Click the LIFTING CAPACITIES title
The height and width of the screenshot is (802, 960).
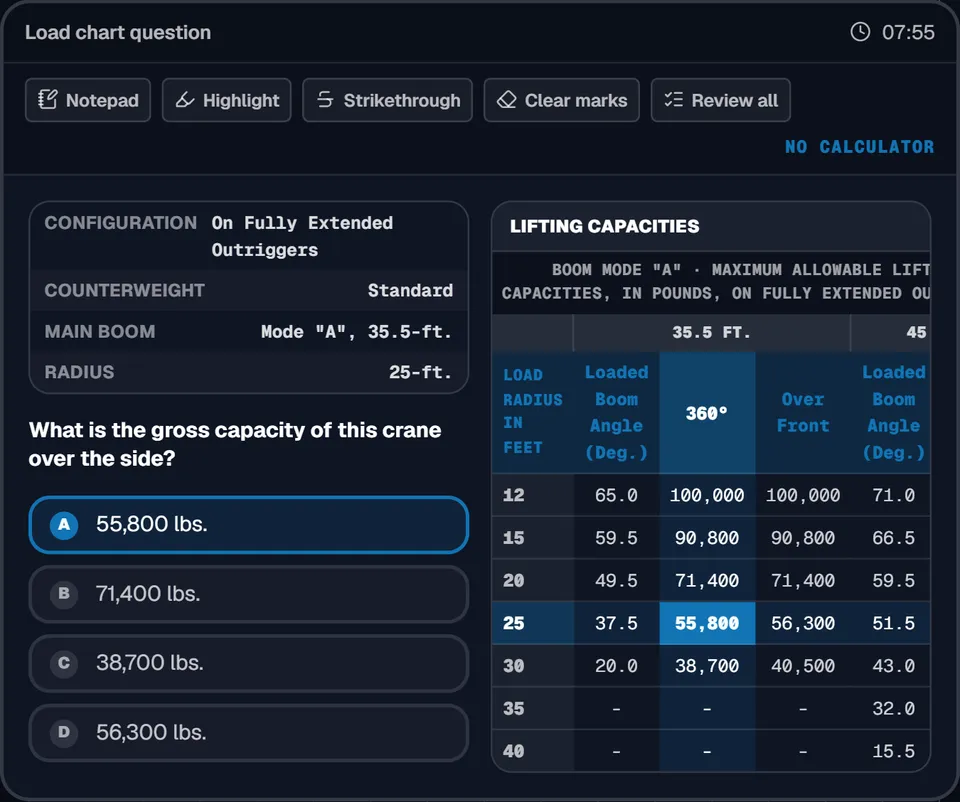[604, 226]
